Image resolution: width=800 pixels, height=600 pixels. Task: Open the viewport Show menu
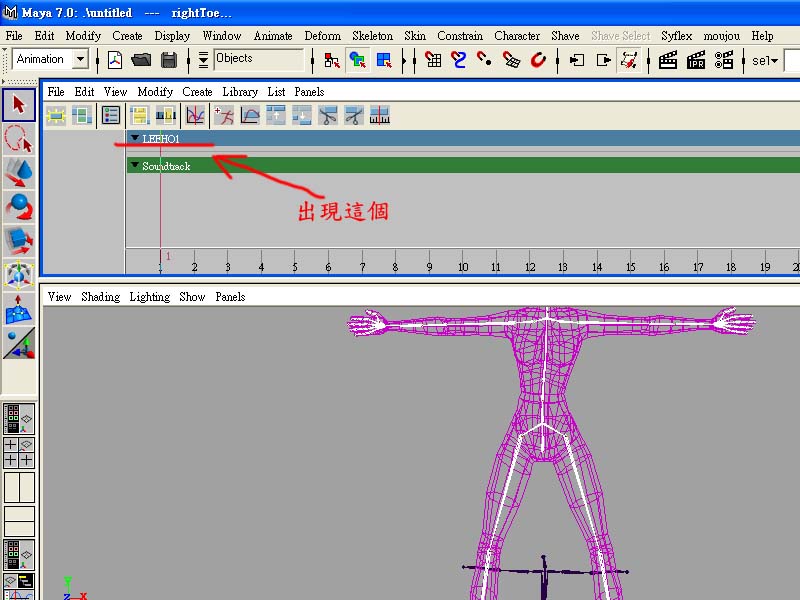tap(192, 297)
